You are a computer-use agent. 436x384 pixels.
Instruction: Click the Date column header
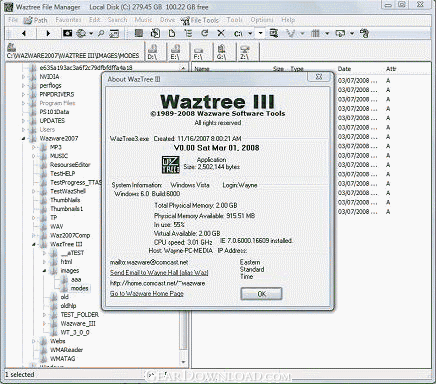click(x=344, y=69)
